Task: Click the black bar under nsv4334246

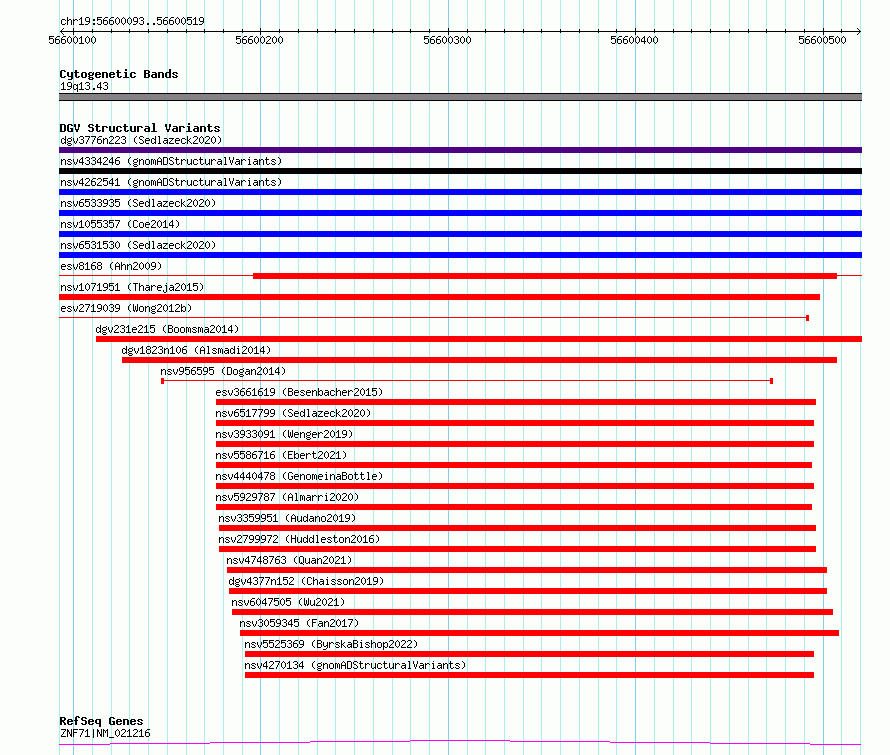Action: pos(460,171)
